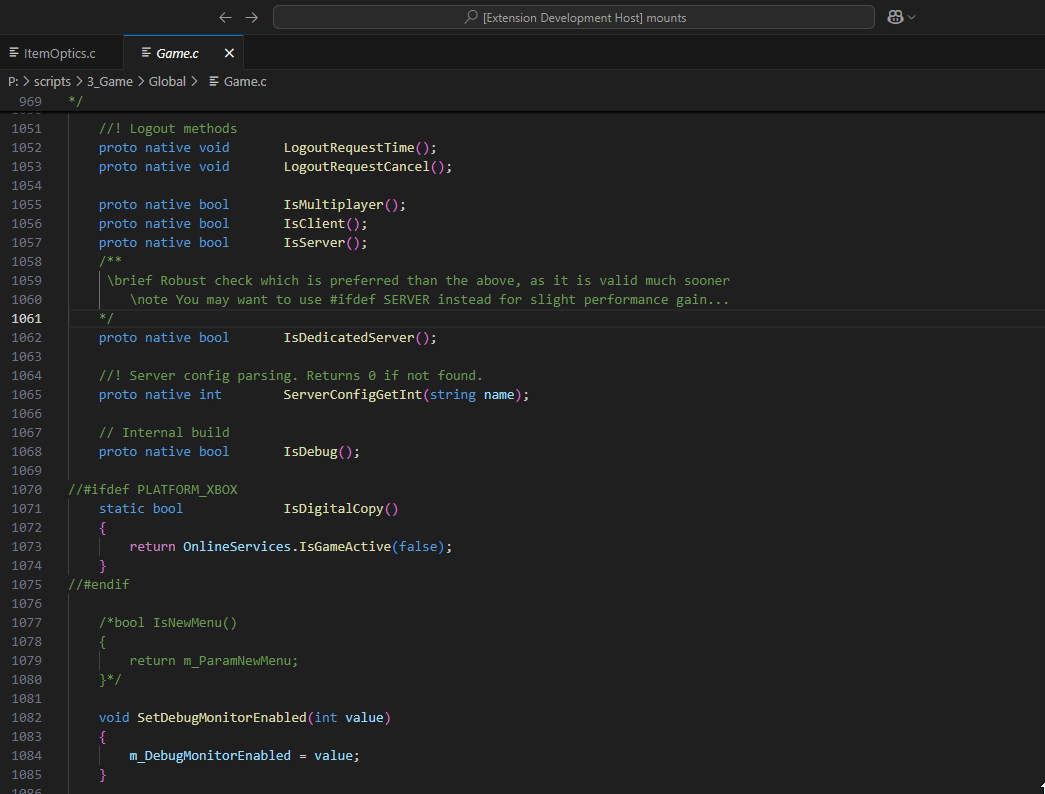The image size is (1045, 794).
Task: Open the scripts breadcrumb
Action: click(x=52, y=81)
